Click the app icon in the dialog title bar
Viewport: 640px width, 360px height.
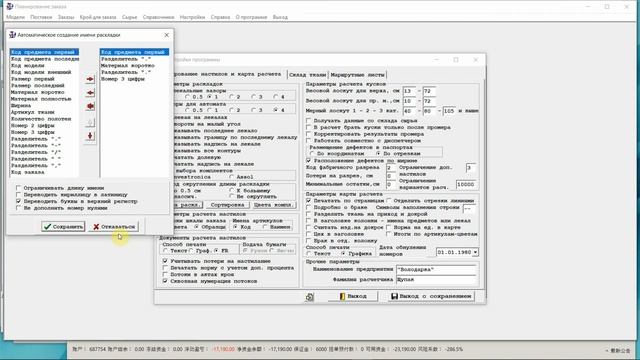click(12, 35)
